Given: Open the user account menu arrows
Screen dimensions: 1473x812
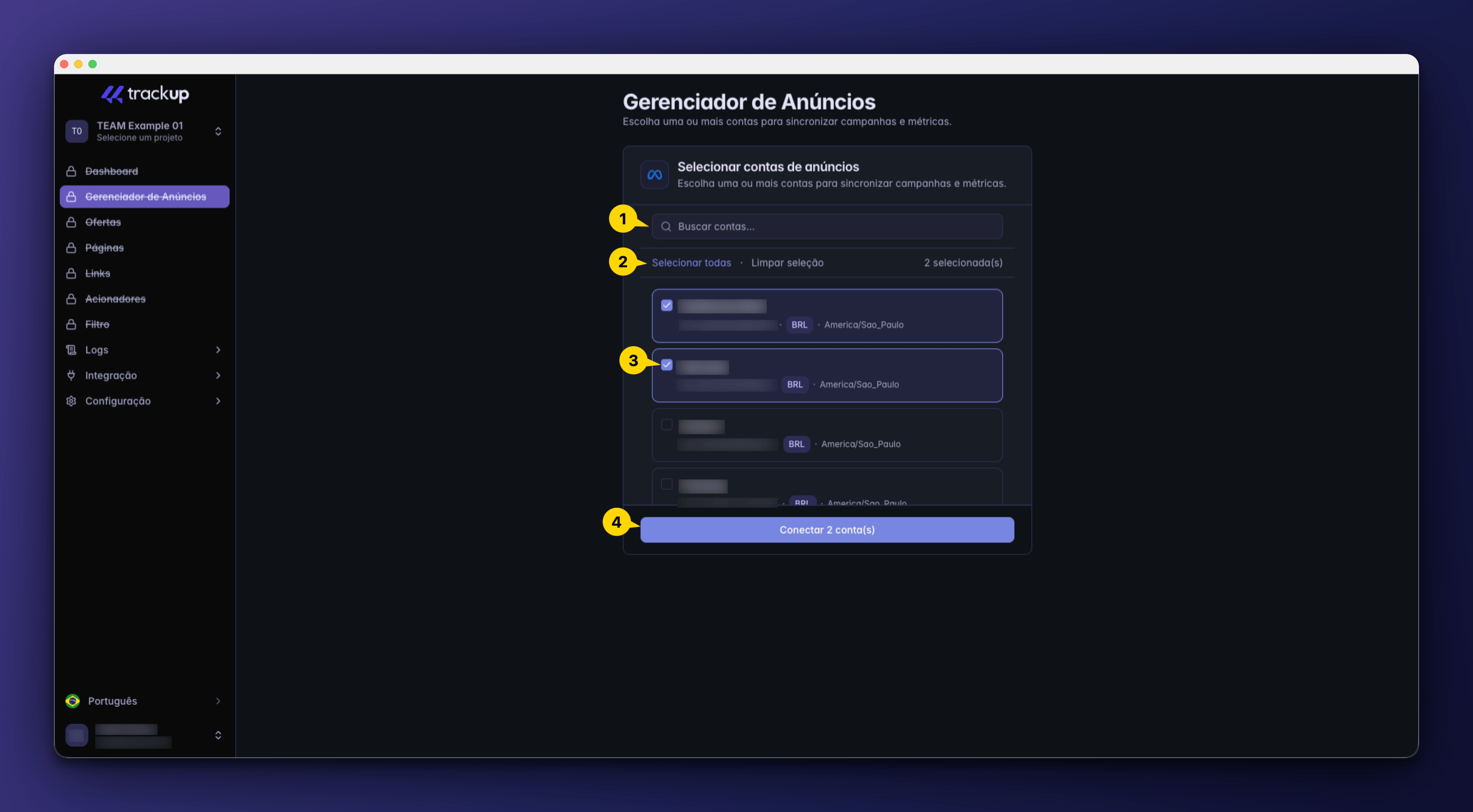Looking at the screenshot, I should tap(218, 735).
